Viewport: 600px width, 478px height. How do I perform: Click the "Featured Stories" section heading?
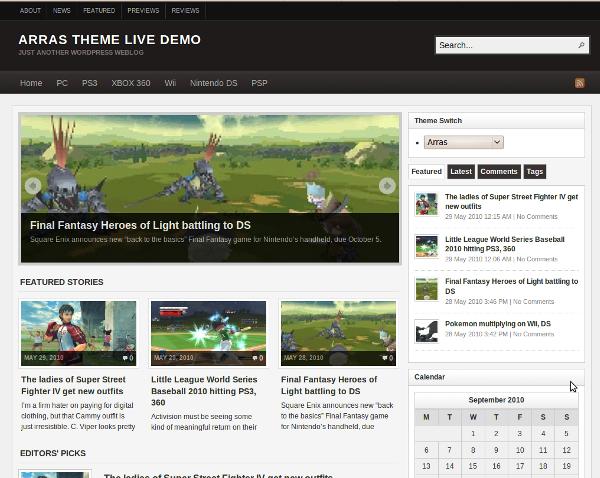click(x=62, y=282)
